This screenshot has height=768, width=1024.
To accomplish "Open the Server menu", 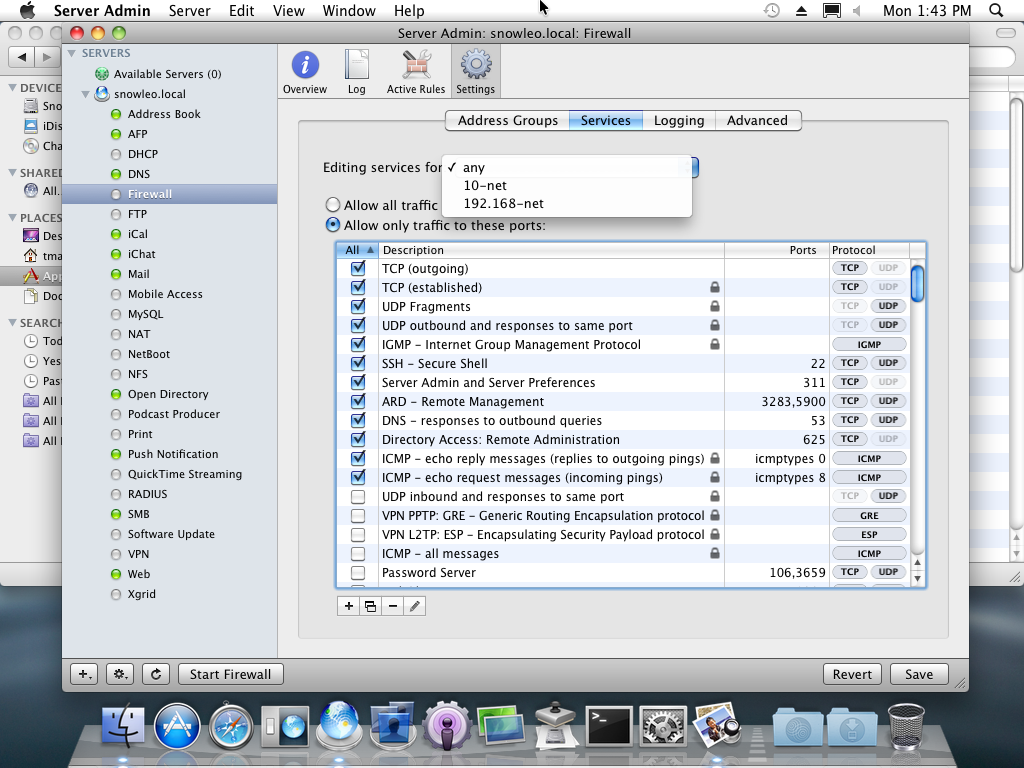I will [x=189, y=10].
